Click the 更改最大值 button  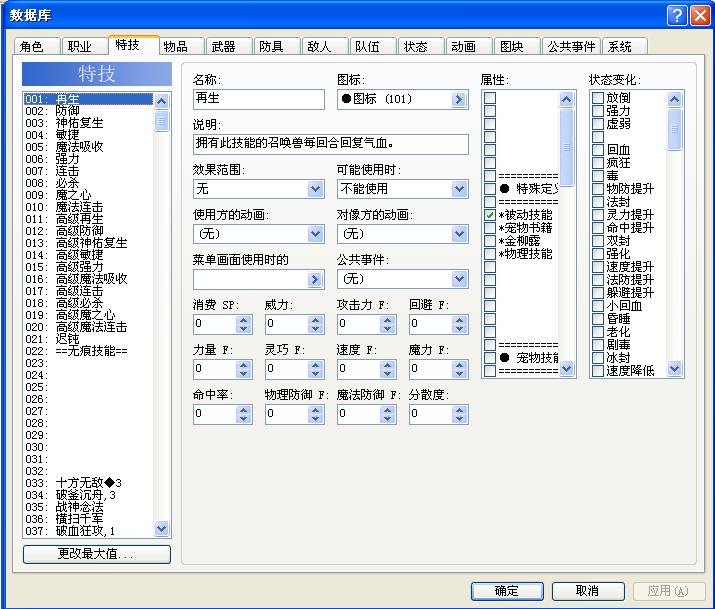(x=97, y=554)
